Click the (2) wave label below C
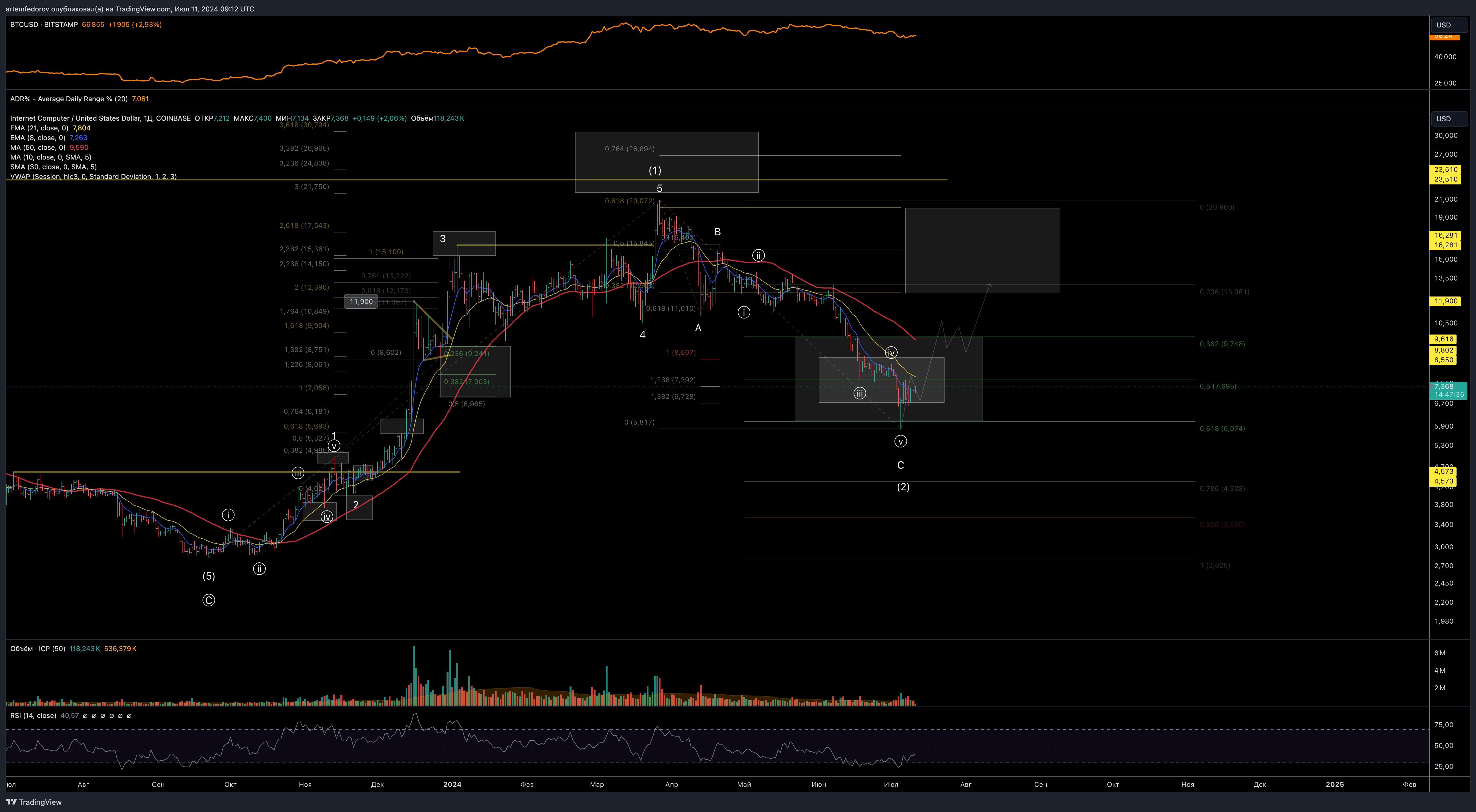Image resolution: width=1476 pixels, height=812 pixels. pyautogui.click(x=903, y=487)
